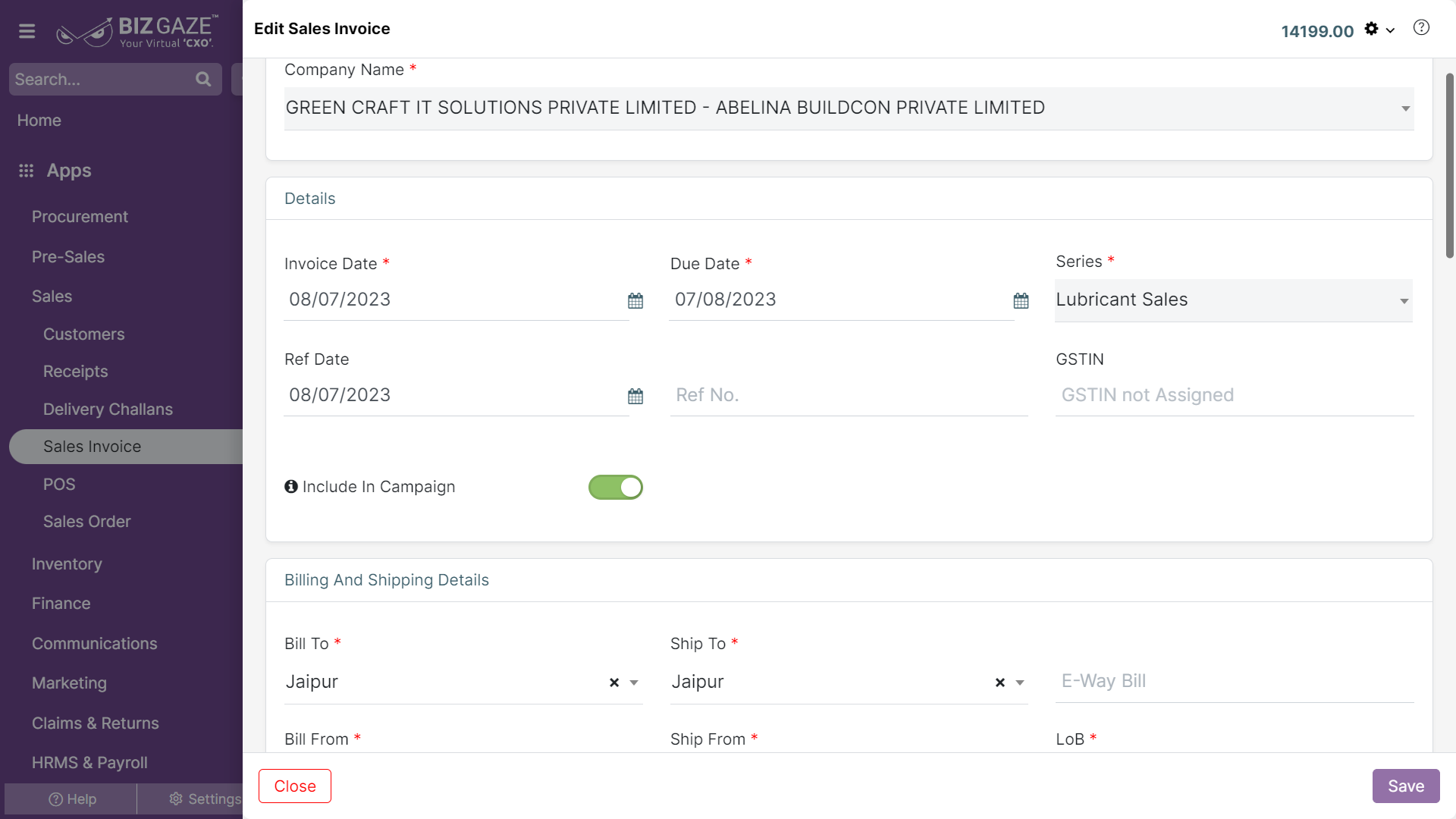This screenshot has height=819, width=1456.
Task: Open Delivery Challans in sidebar
Action: click(x=108, y=409)
